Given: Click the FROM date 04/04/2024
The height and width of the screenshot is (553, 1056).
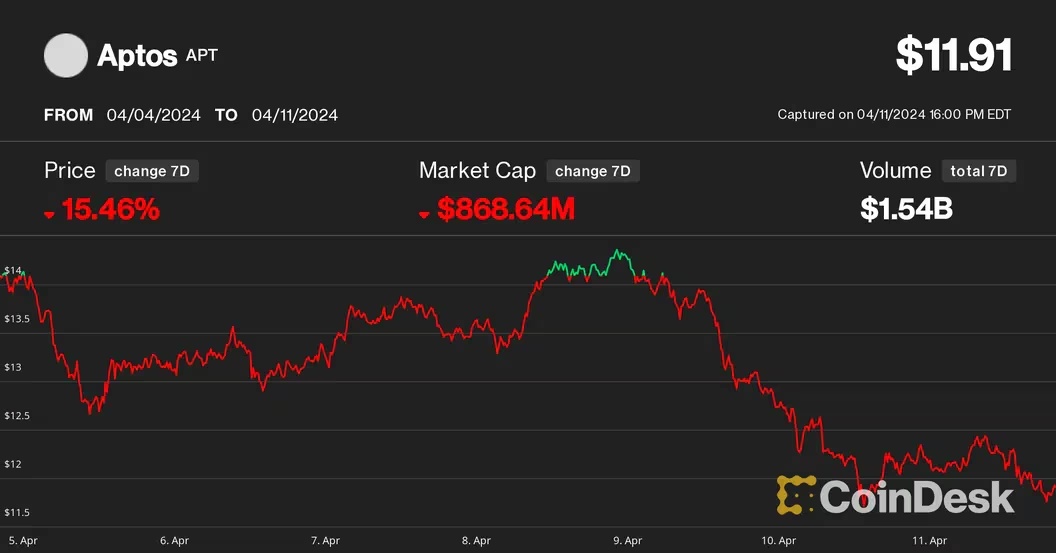Looking at the screenshot, I should point(154,115).
